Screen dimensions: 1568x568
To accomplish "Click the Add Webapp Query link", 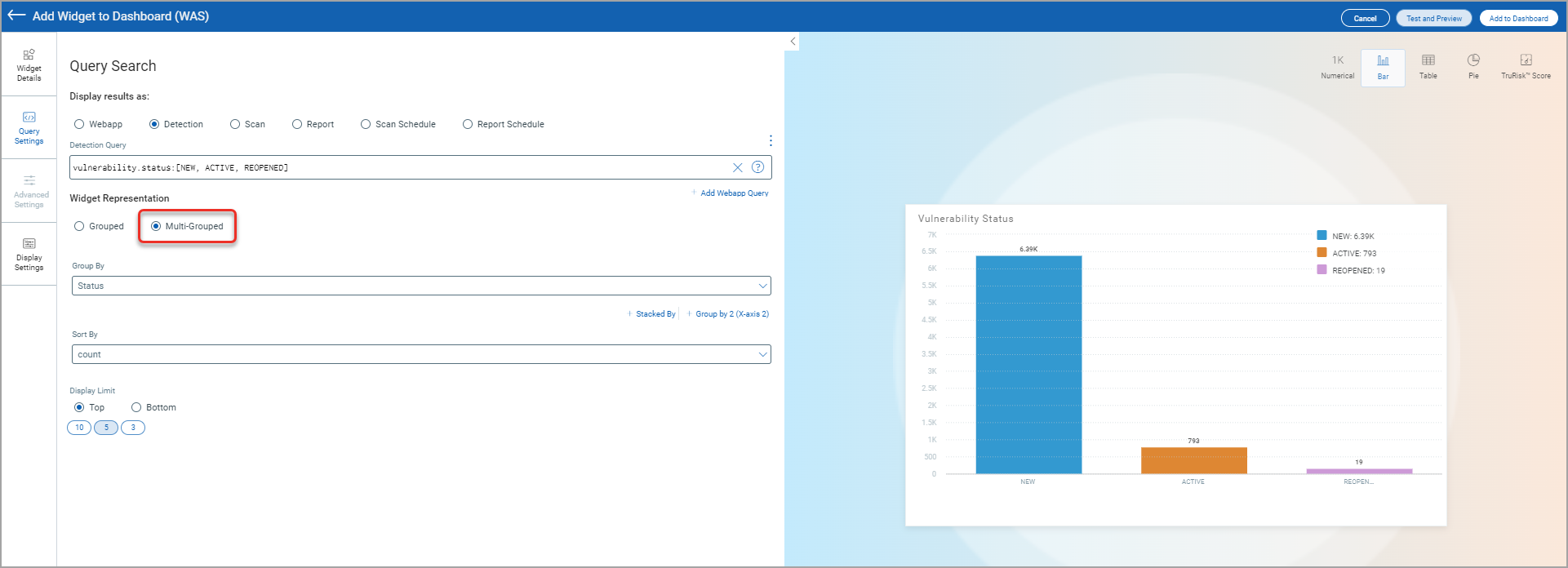I will click(733, 193).
